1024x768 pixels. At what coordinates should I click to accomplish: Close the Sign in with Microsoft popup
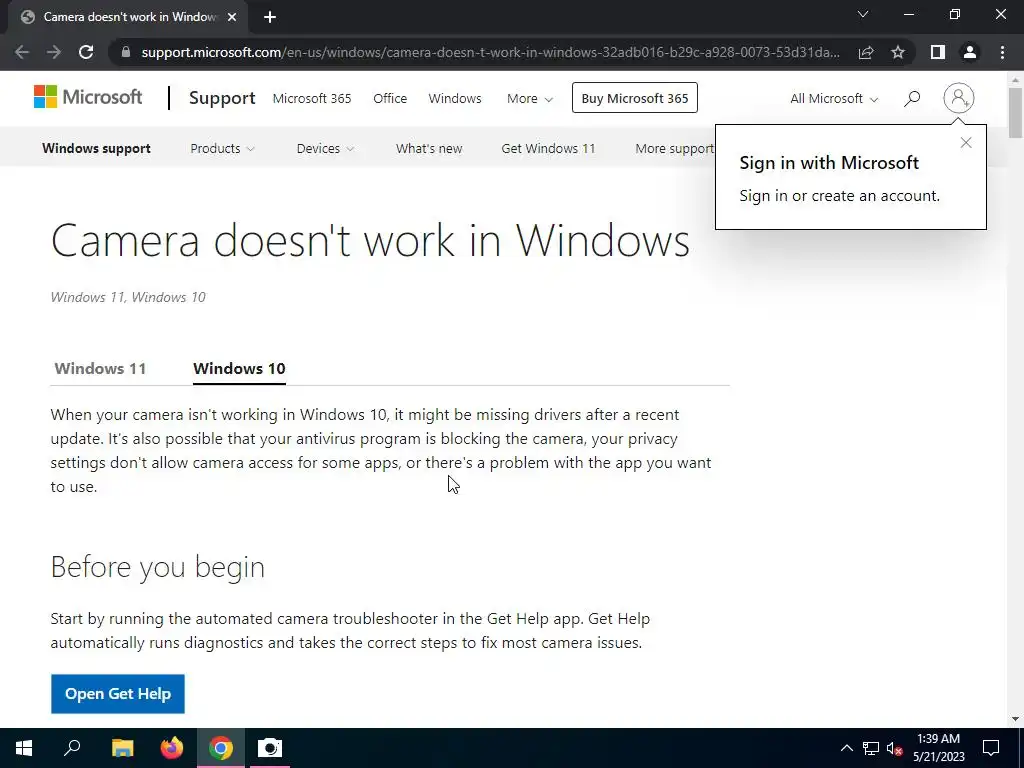(966, 142)
